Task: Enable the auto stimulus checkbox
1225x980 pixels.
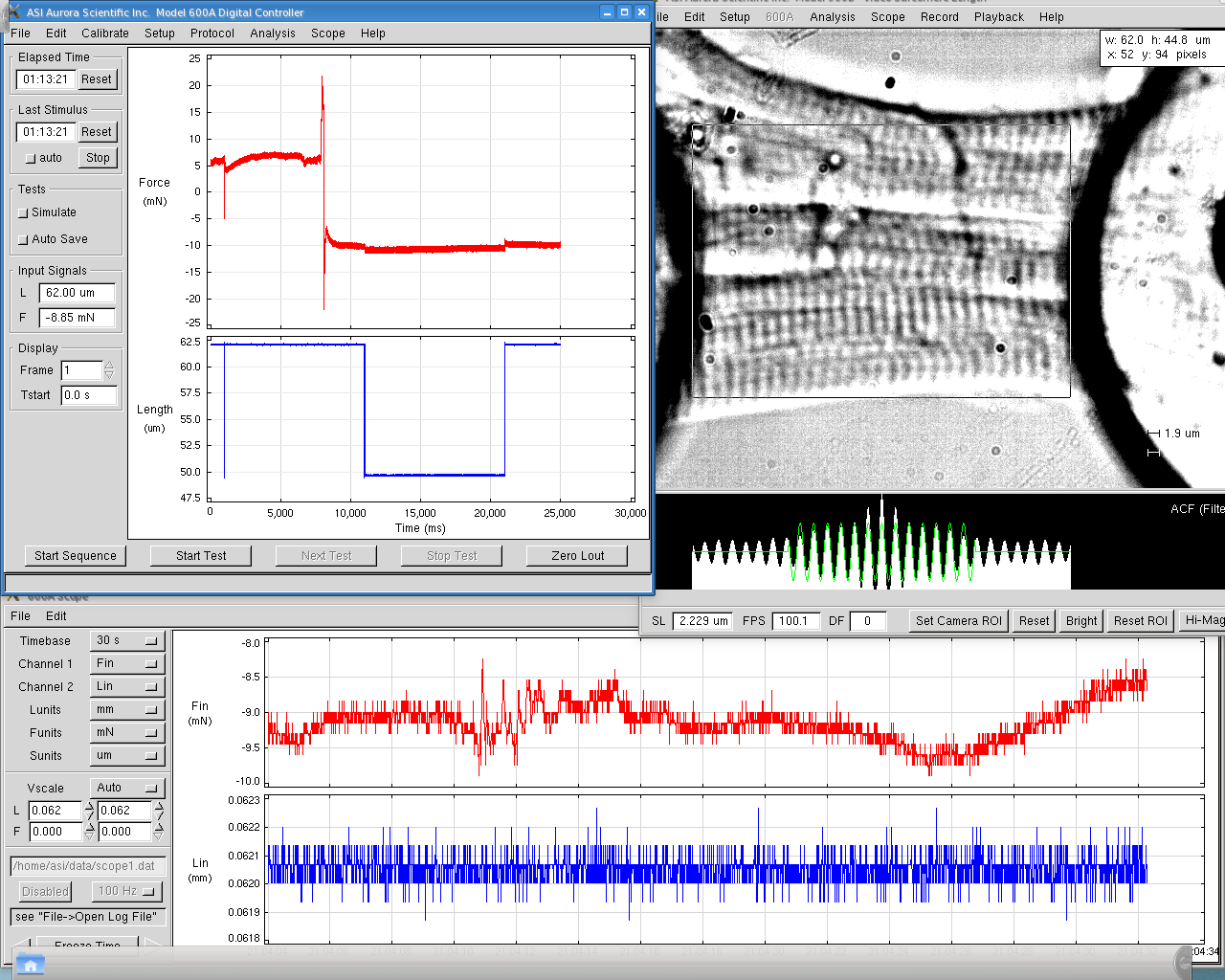Action: tap(30, 159)
